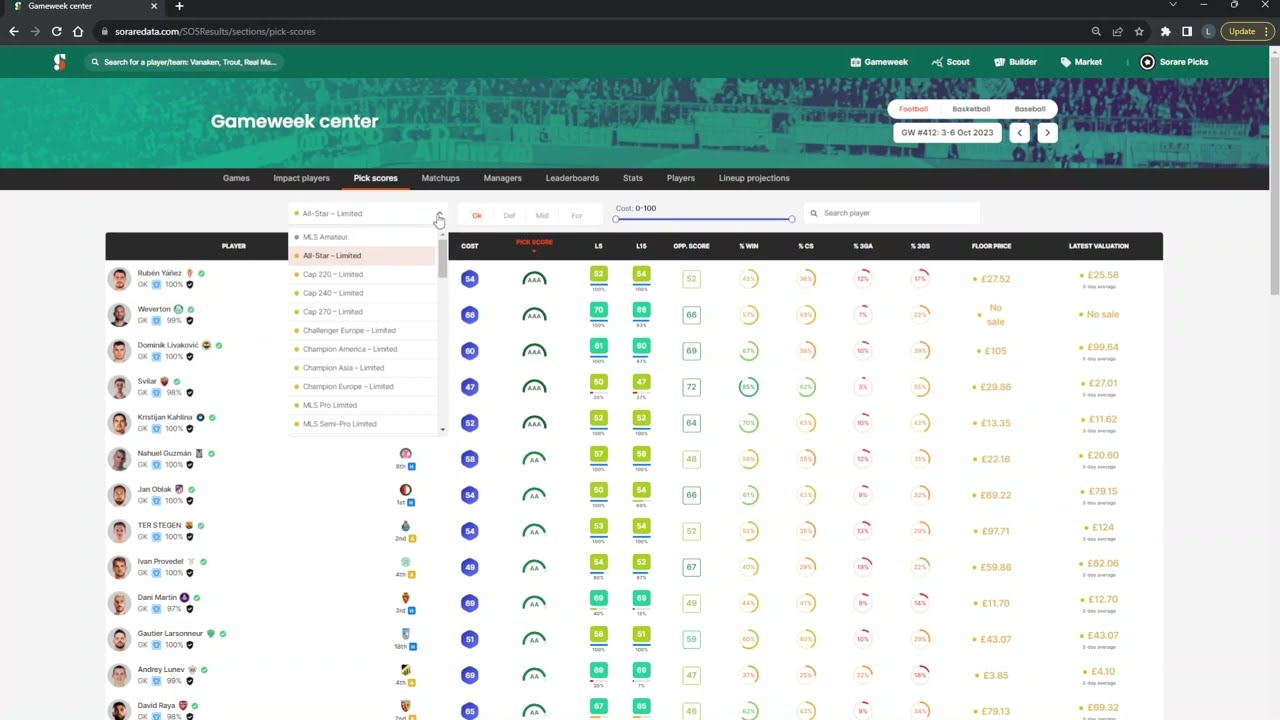Click Rubén Yáñez player avatar
The height and width of the screenshot is (720, 1280).
tap(120, 279)
